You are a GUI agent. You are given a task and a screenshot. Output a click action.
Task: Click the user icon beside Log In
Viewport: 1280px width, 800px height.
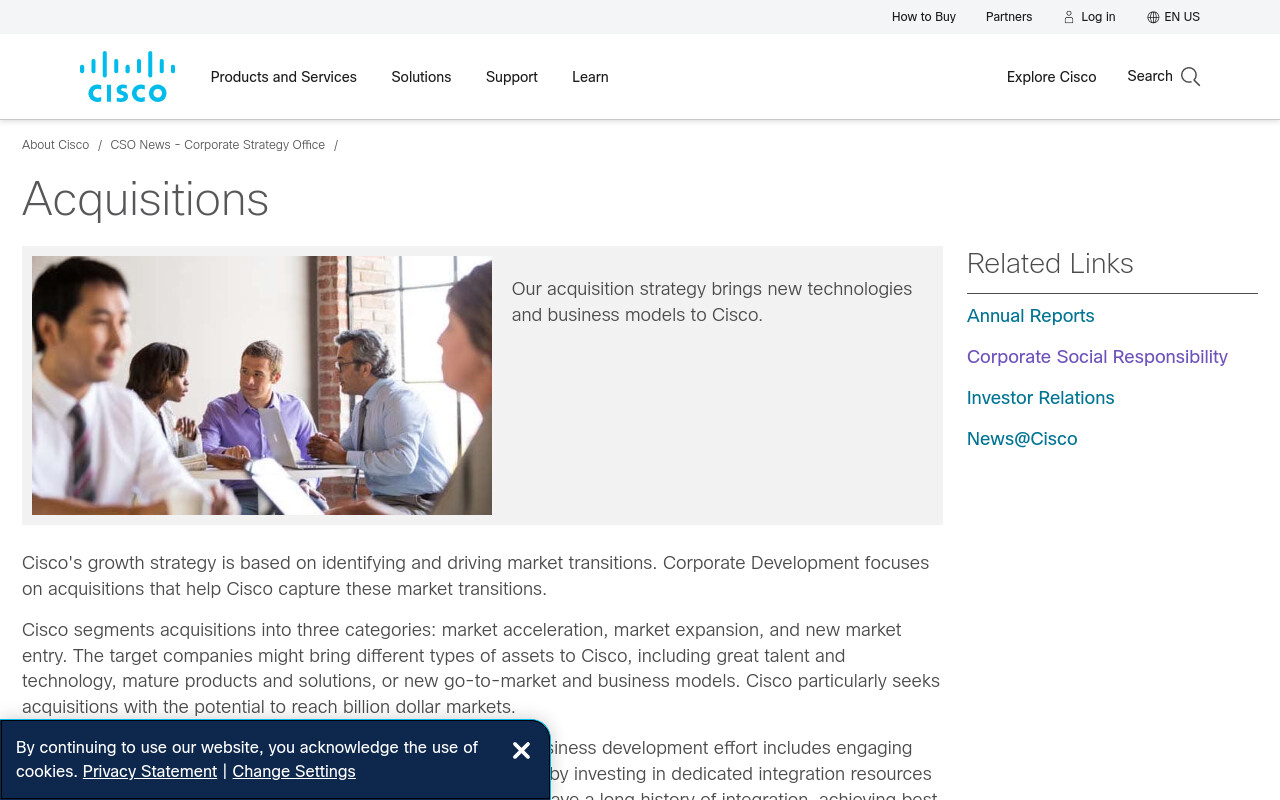(1069, 17)
